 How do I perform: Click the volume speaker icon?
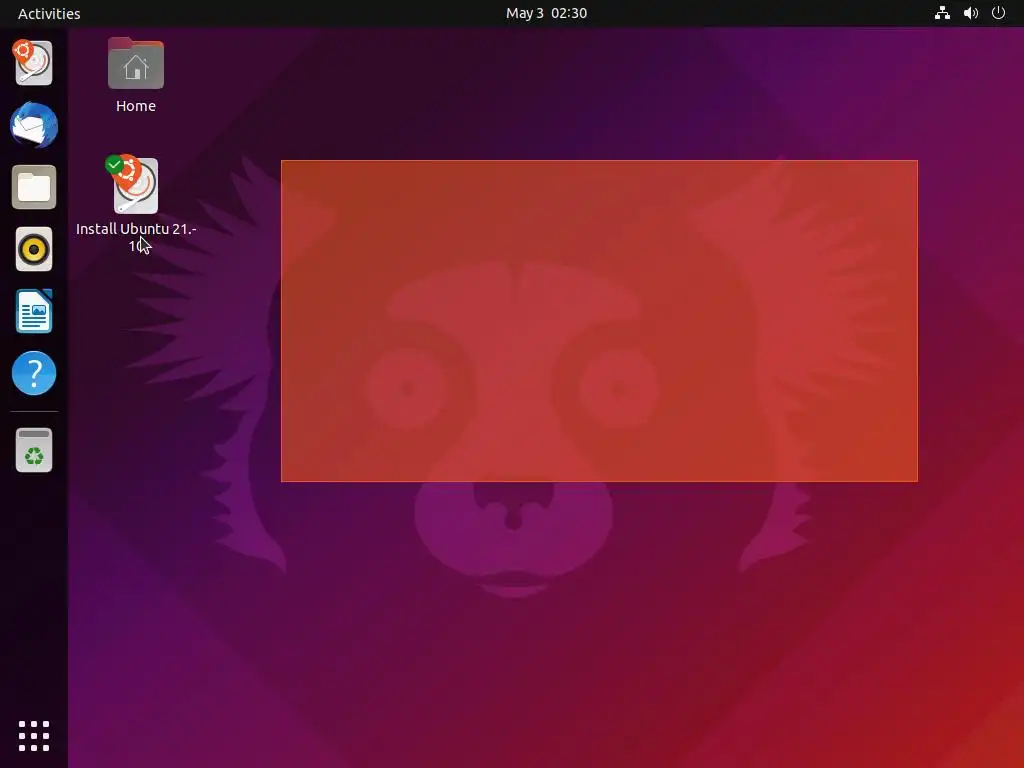[970, 13]
